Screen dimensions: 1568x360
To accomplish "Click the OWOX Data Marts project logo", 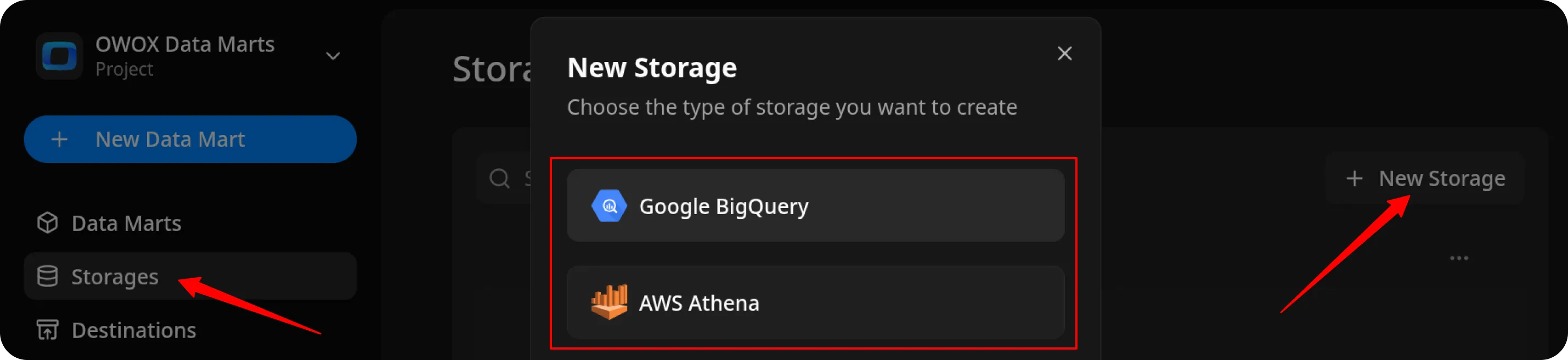I will (59, 55).
